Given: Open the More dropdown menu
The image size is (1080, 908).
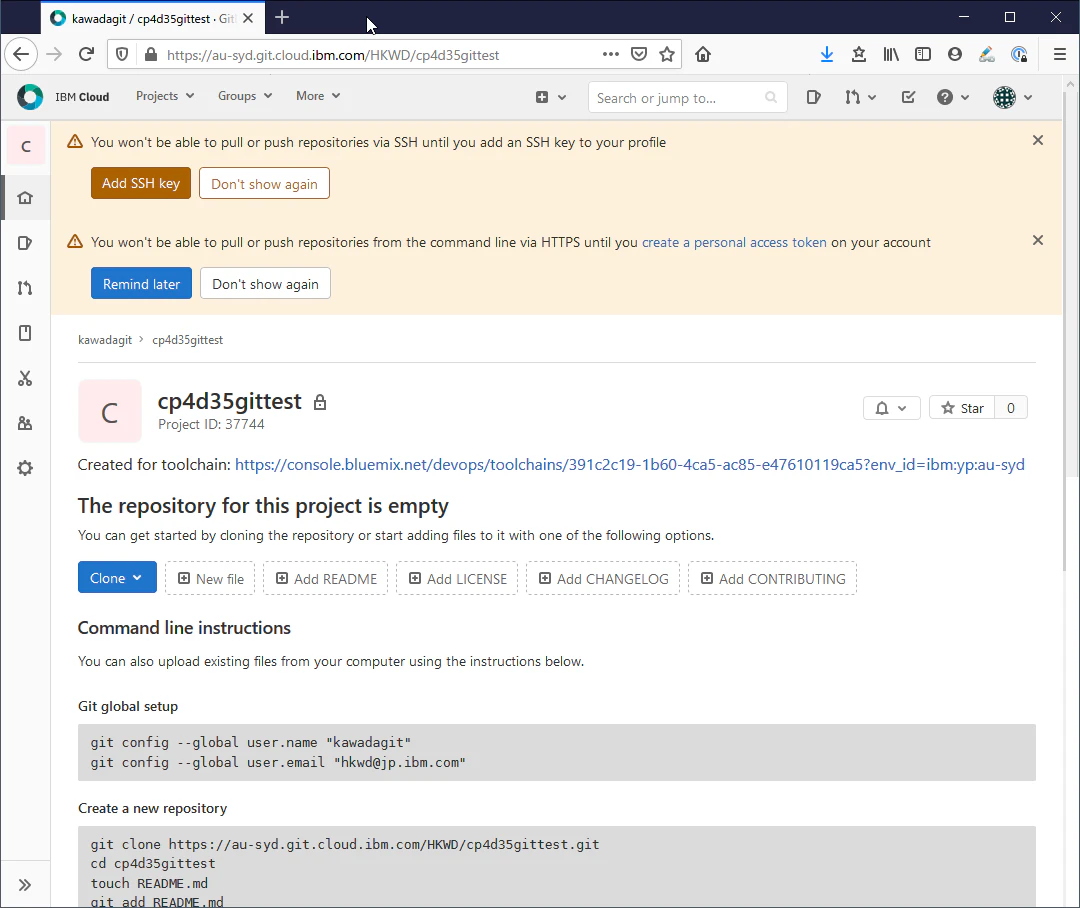Looking at the screenshot, I should [318, 96].
